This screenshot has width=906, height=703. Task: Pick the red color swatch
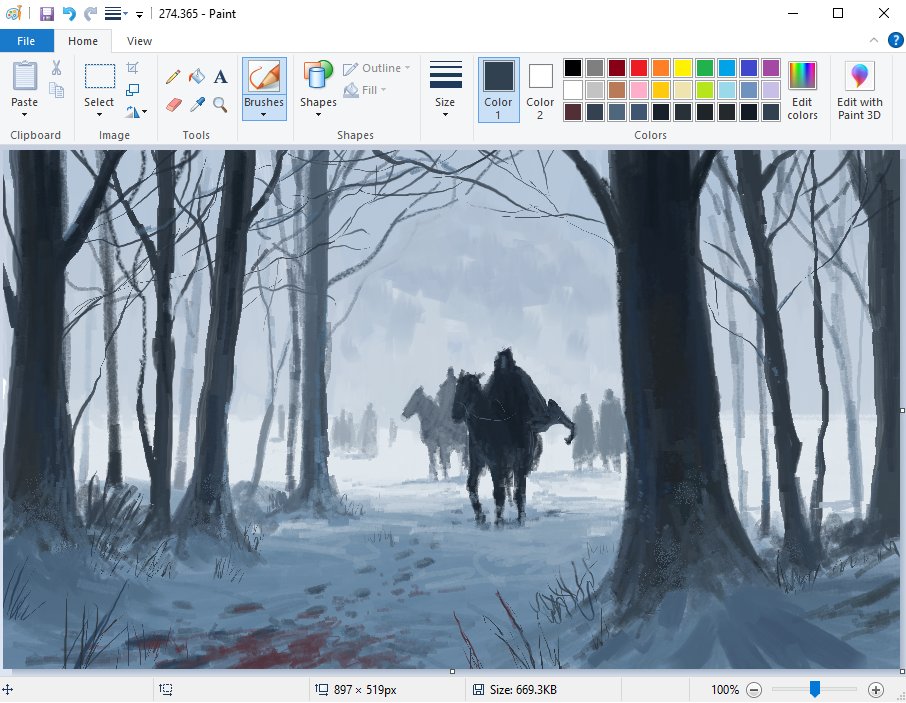[x=638, y=68]
